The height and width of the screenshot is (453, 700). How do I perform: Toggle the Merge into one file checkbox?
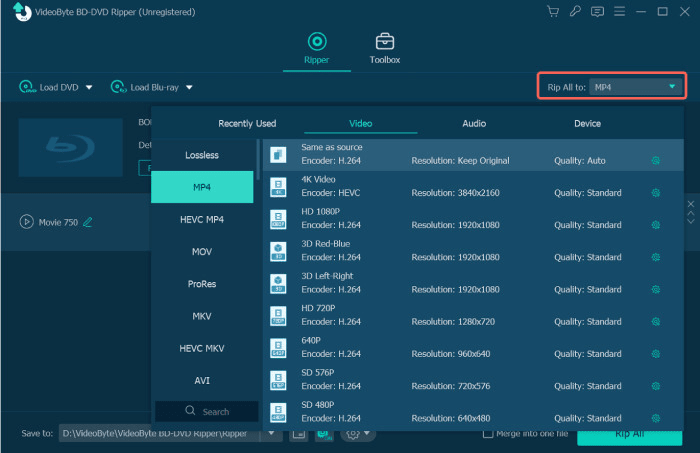tap(488, 433)
